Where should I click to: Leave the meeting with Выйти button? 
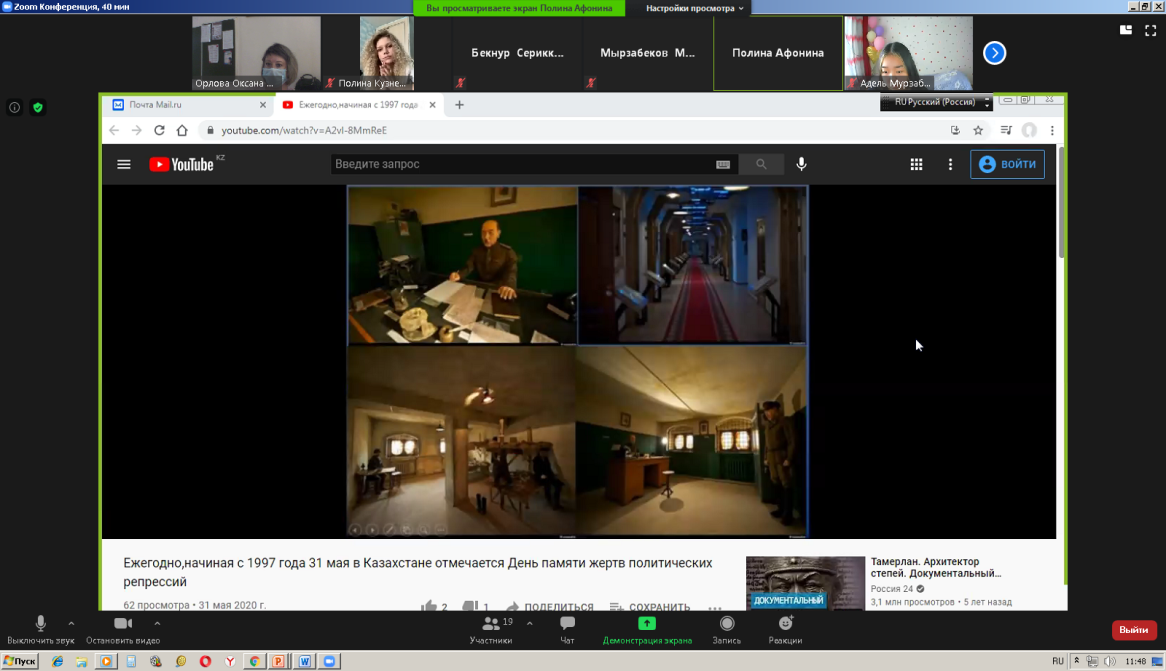pos(1134,630)
